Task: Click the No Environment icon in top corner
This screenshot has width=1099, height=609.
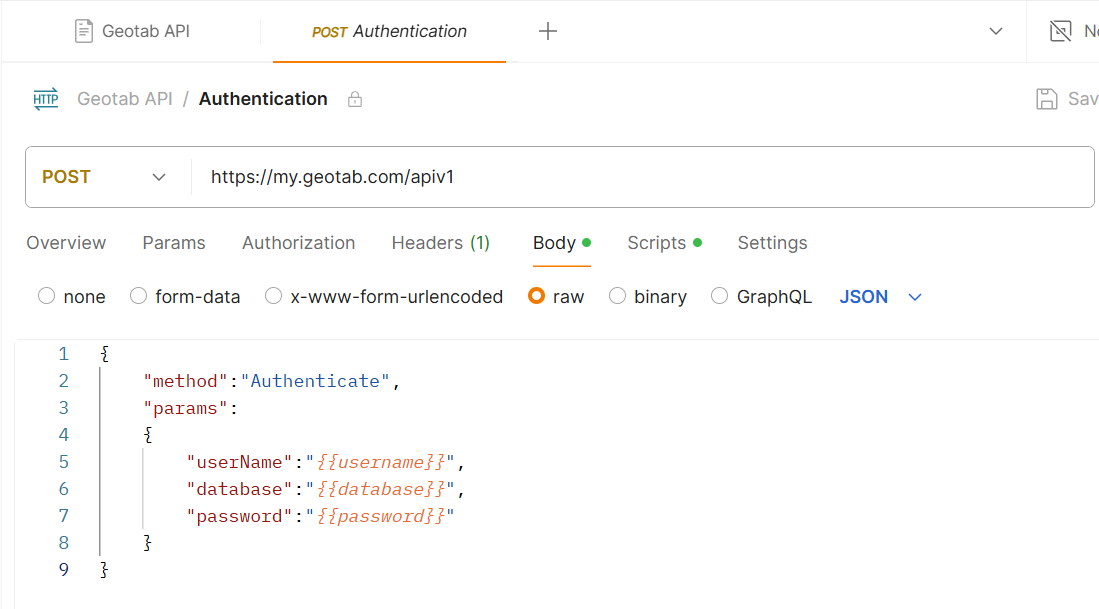Action: coord(1061,31)
